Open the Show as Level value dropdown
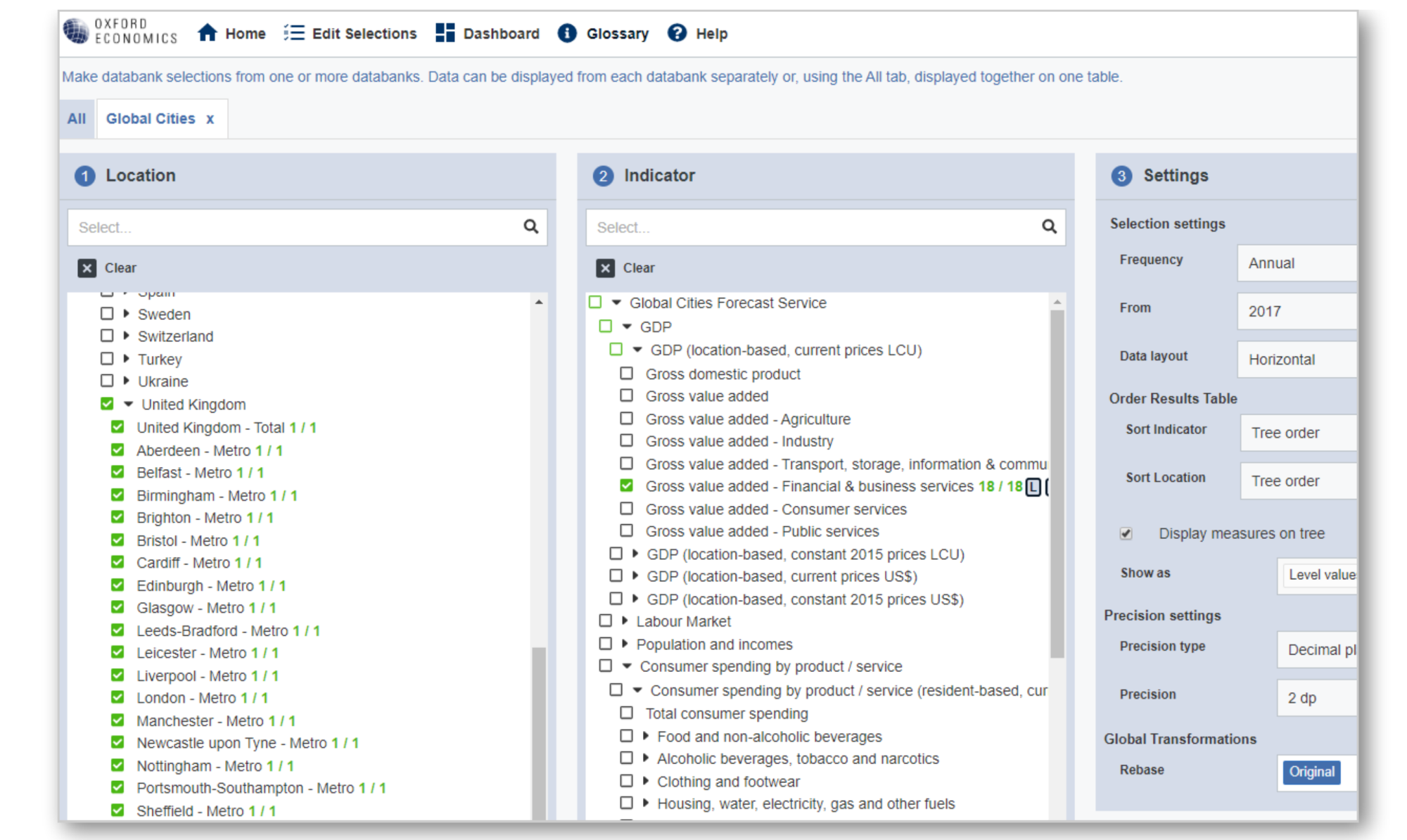 [1317, 575]
